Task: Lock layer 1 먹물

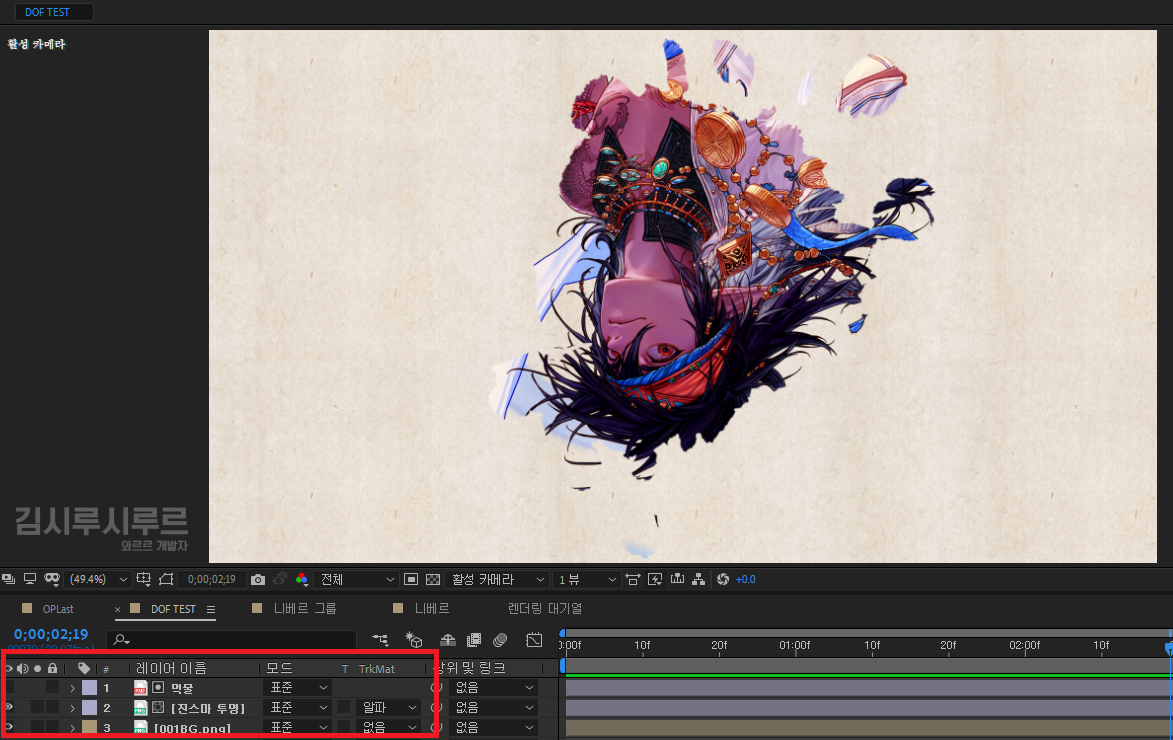Action: click(x=52, y=688)
